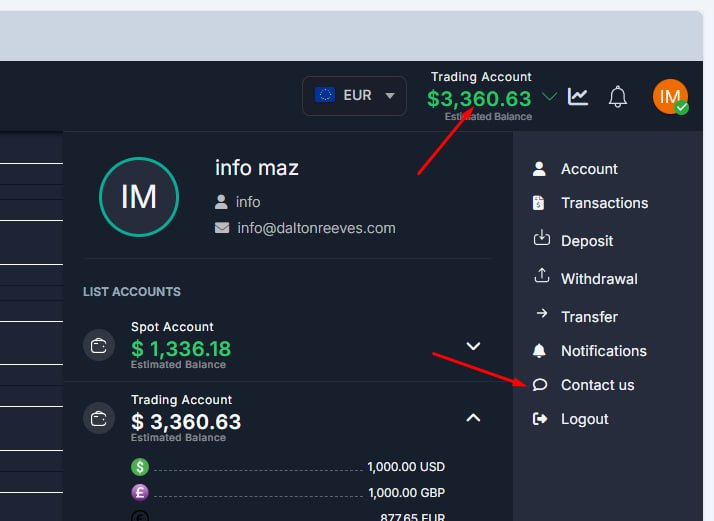Collapse the Trading Account balances chevron
714x521 pixels.
click(474, 418)
